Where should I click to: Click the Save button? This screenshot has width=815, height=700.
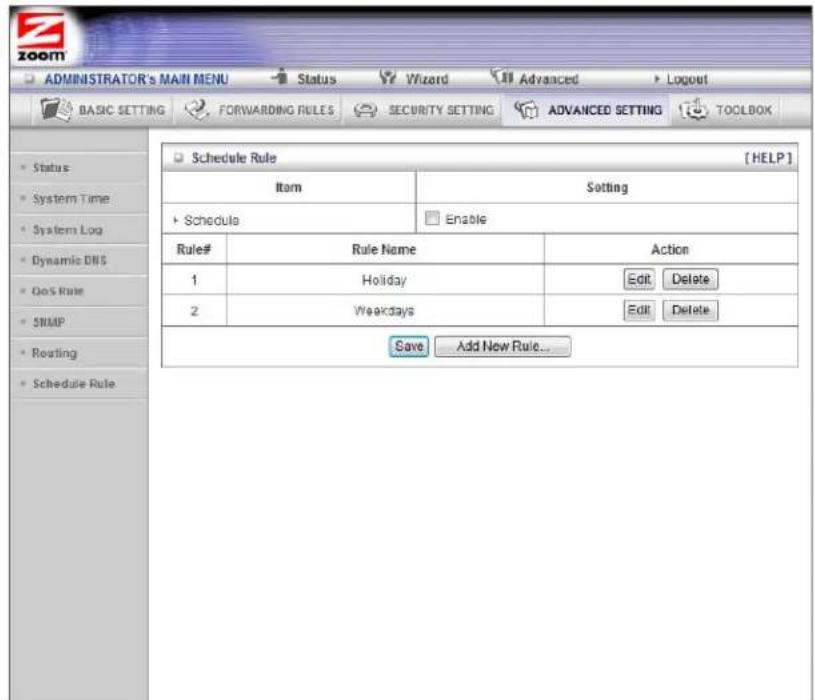409,346
